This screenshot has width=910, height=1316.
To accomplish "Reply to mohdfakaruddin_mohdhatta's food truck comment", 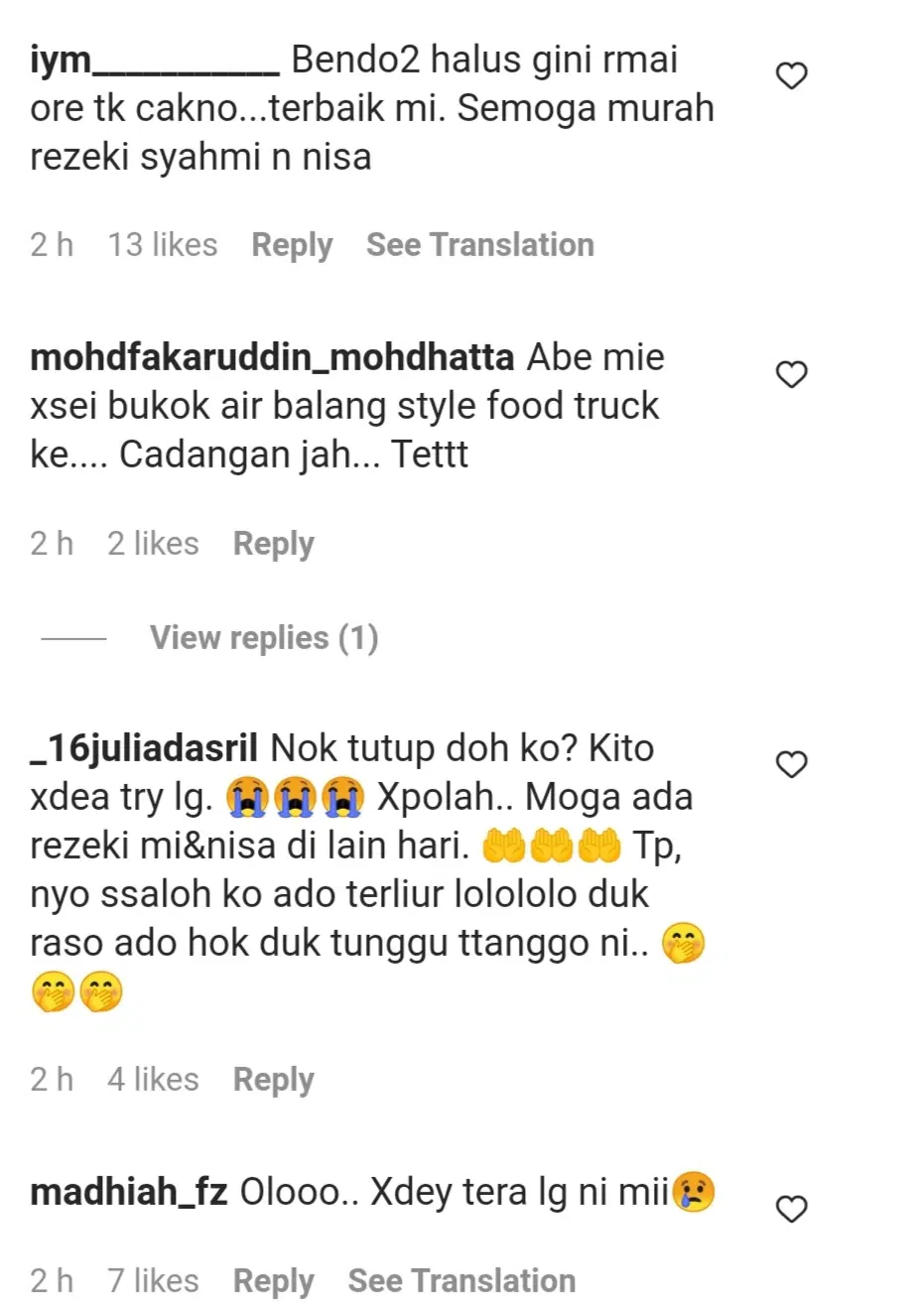I will click(273, 544).
